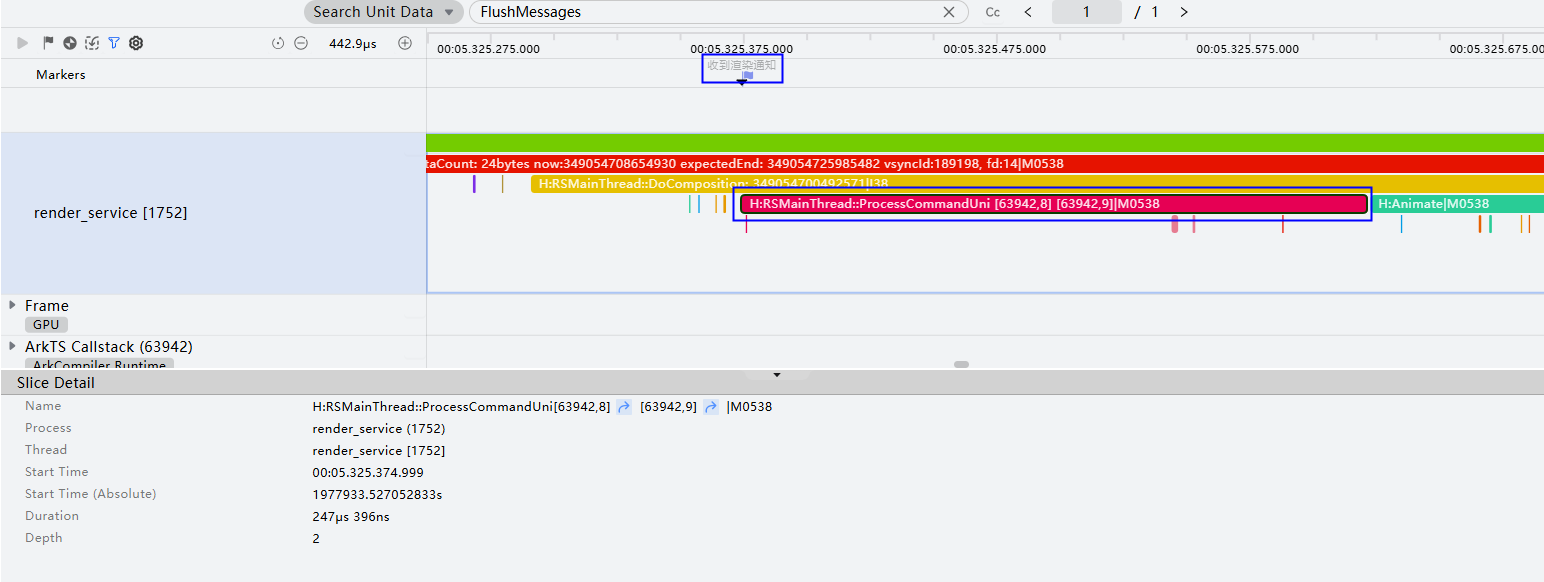Click the filter funnel icon
1544x582 pixels.
tap(114, 43)
